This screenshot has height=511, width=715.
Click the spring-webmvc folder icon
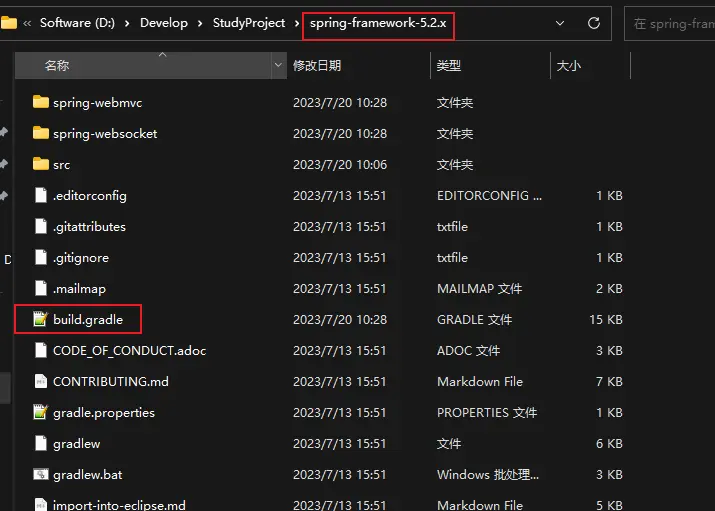[41, 102]
